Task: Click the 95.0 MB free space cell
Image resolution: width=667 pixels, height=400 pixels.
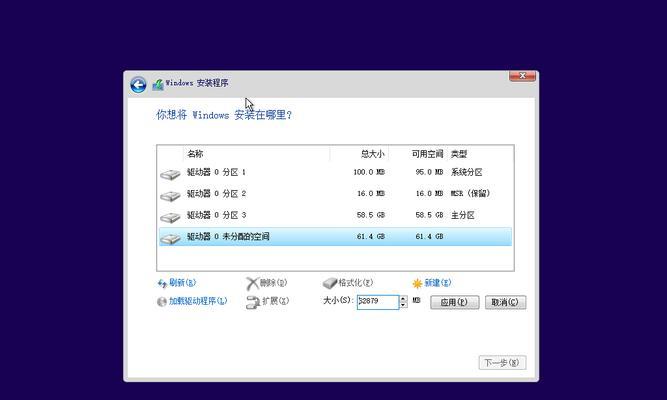Action: click(429, 172)
